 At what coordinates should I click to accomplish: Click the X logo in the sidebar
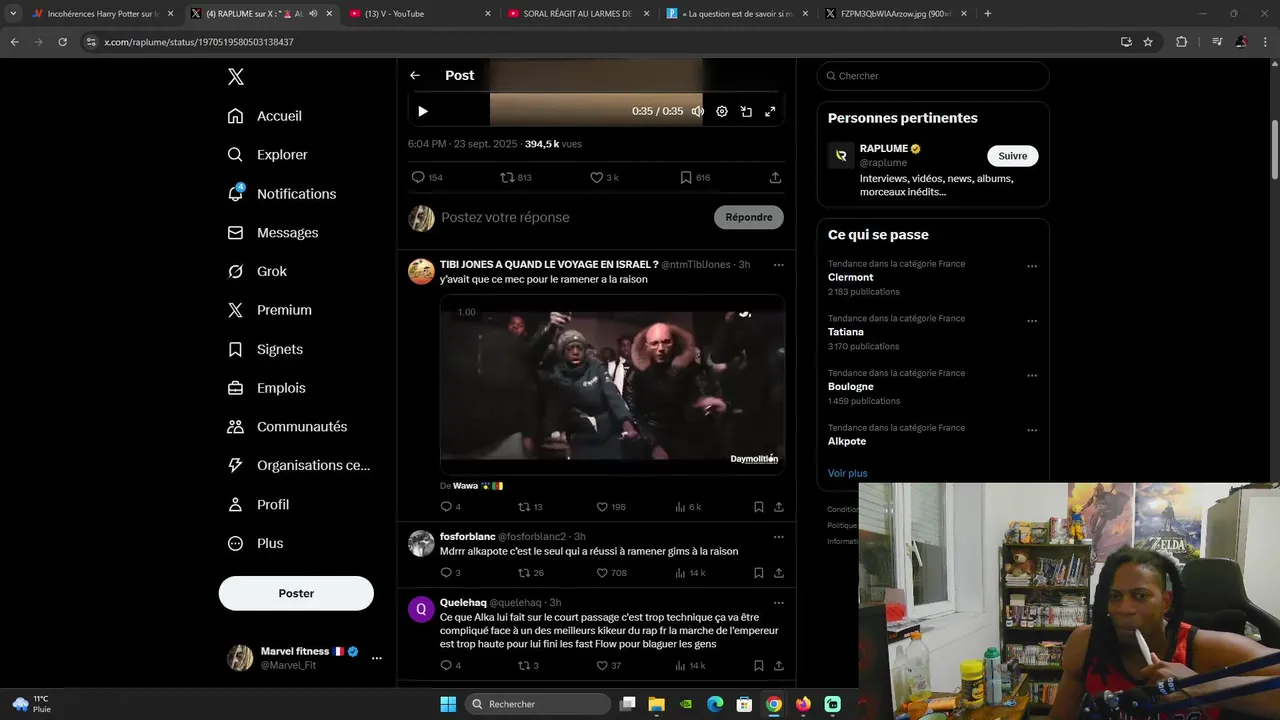pyautogui.click(x=235, y=77)
